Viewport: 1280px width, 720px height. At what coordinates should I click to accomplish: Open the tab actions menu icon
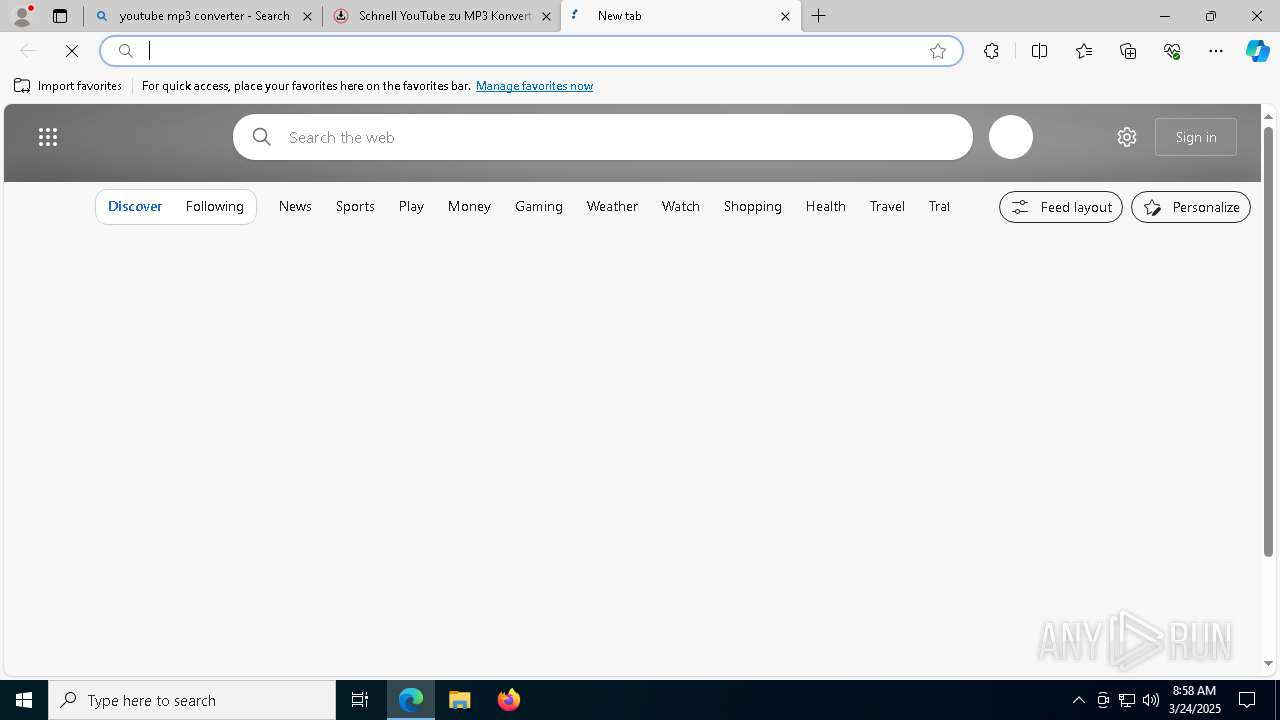coord(60,16)
